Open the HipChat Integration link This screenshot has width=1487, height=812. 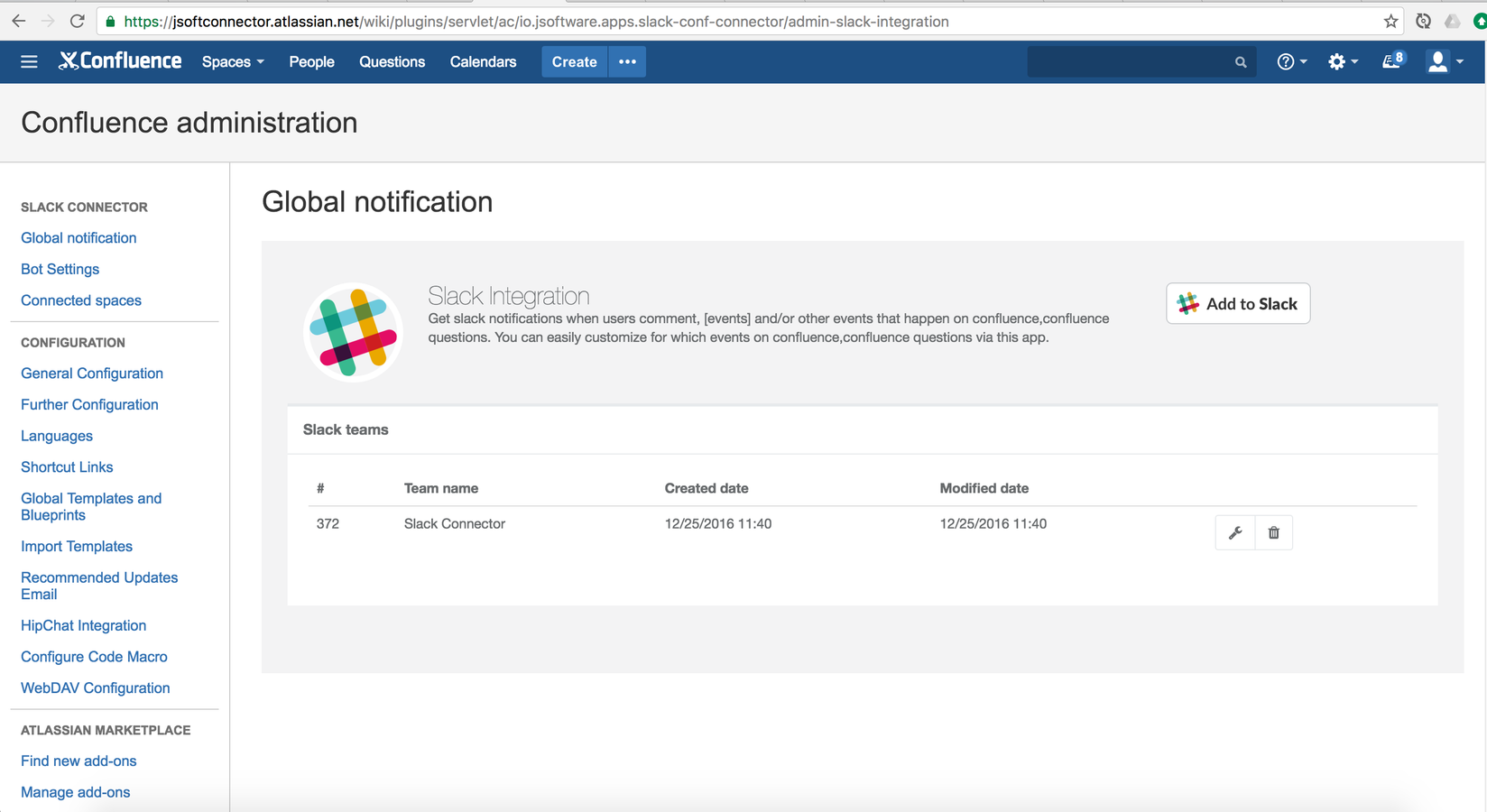(83, 625)
